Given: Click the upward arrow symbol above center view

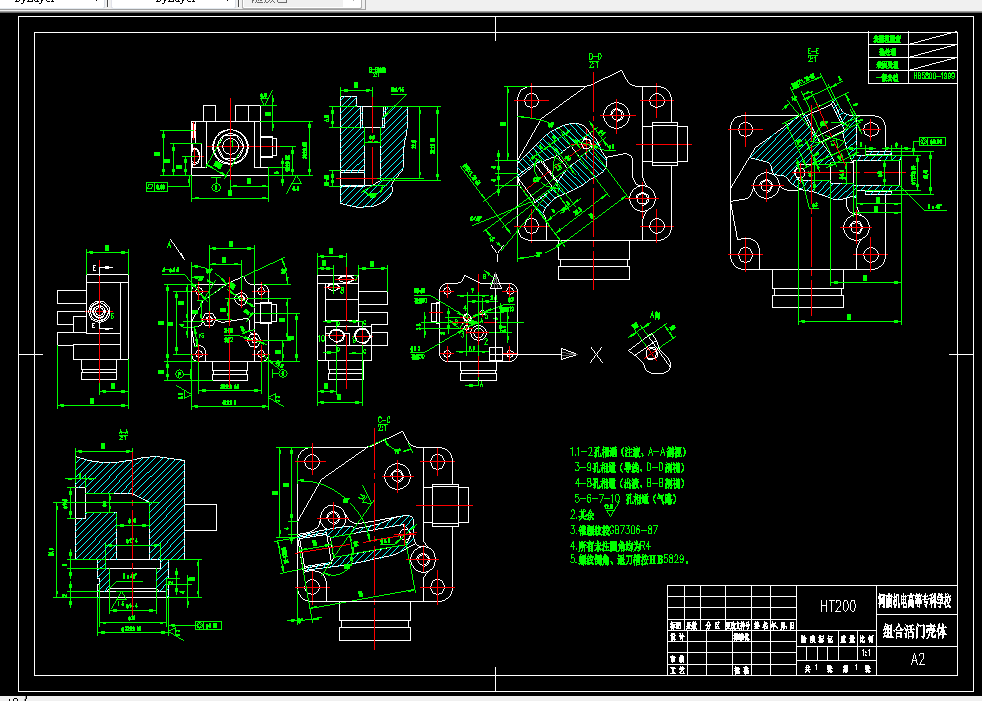Looking at the screenshot, I should tap(496, 278).
